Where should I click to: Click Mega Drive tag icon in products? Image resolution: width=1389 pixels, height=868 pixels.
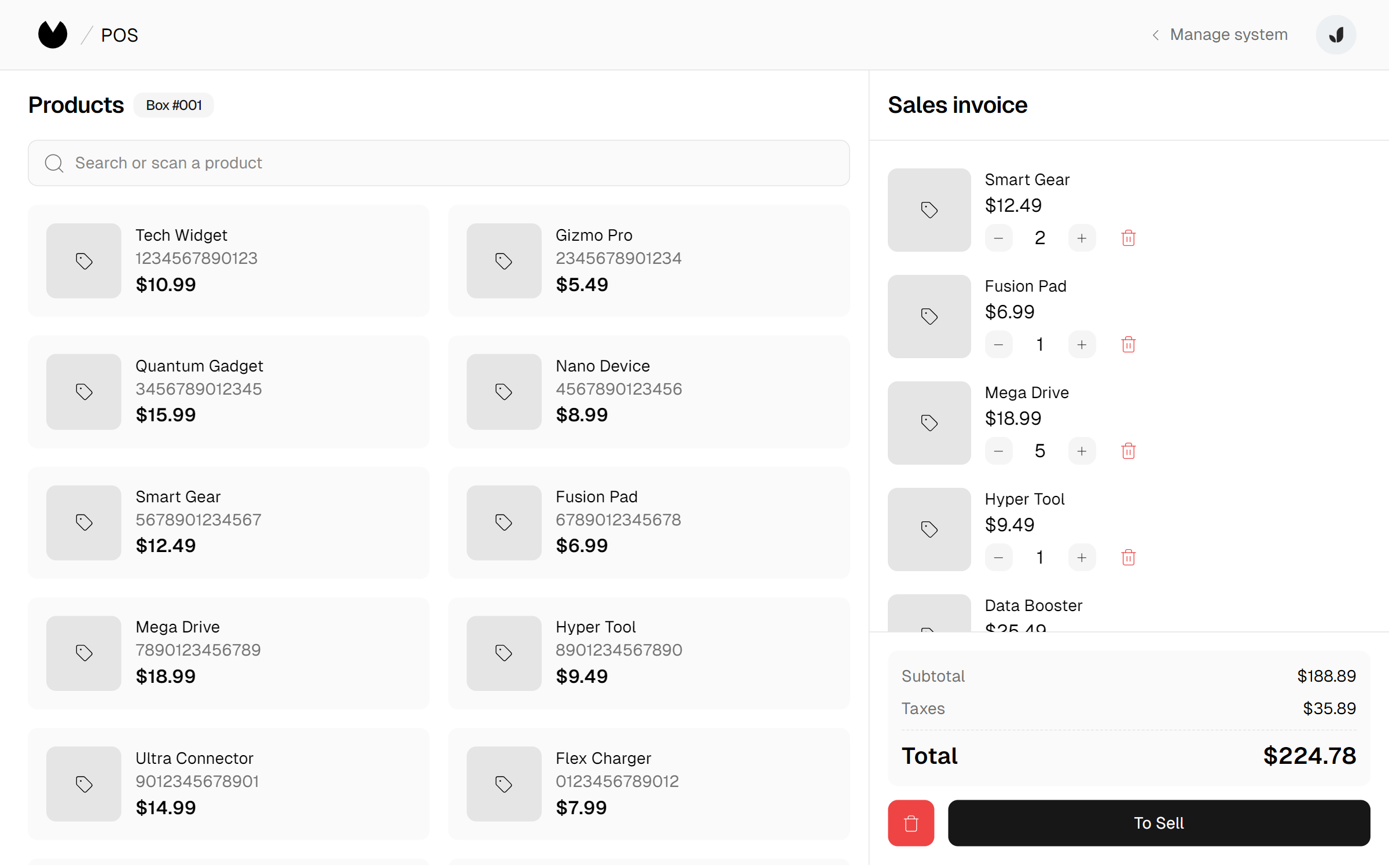pos(84,653)
